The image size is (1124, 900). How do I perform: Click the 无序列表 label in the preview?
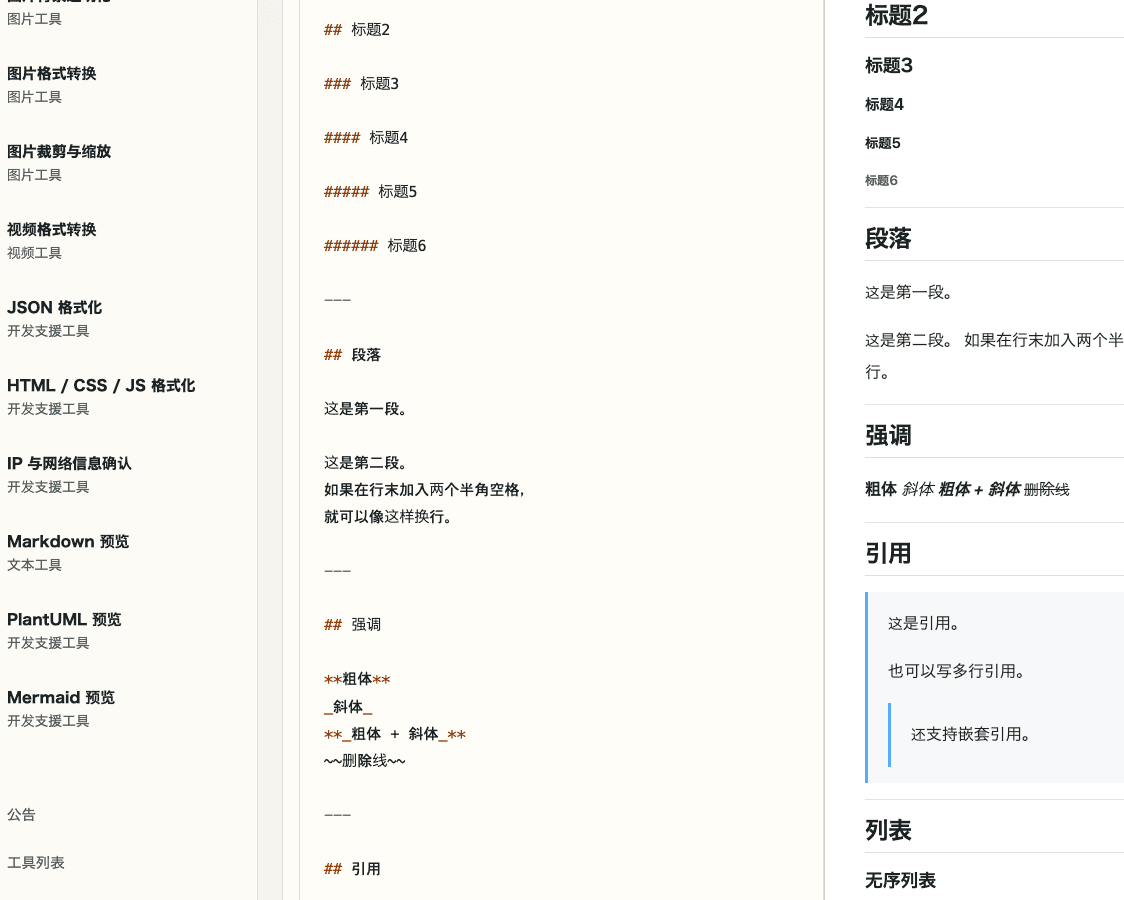click(900, 881)
